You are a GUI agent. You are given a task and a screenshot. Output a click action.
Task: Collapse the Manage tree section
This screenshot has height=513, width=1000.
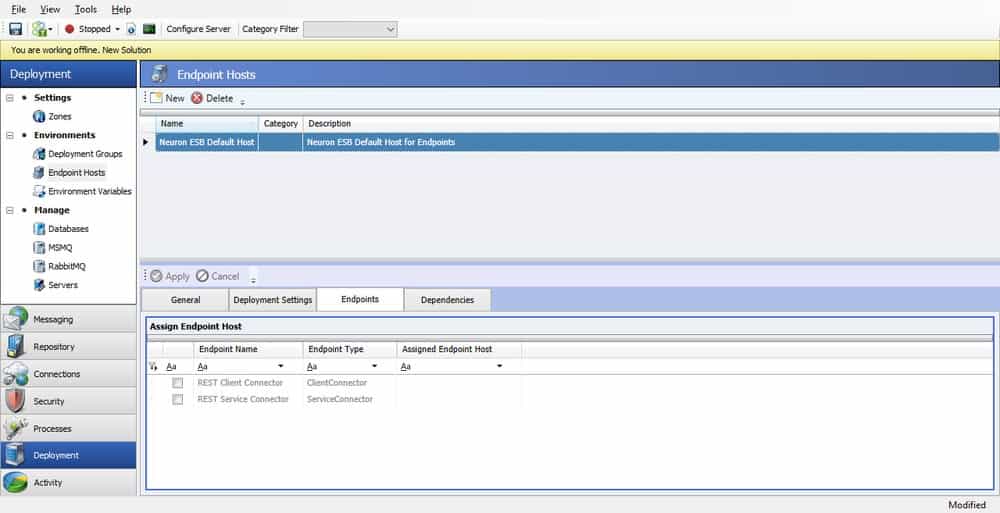click(x=10, y=210)
